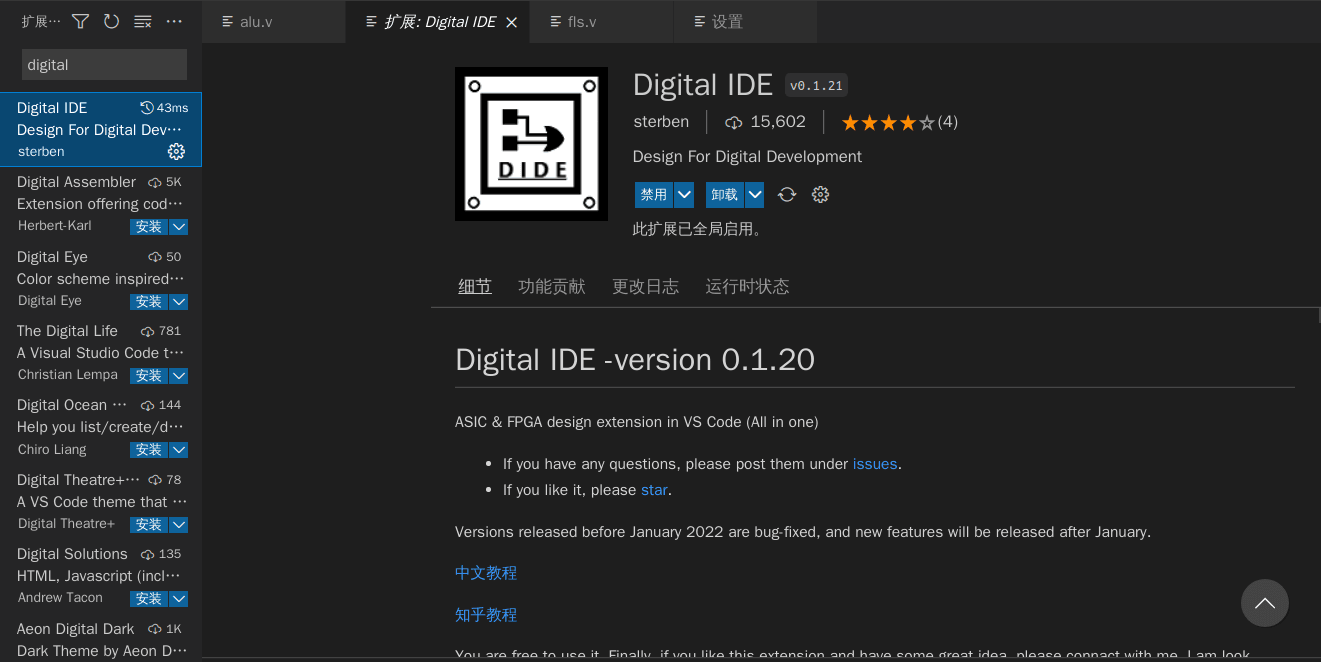The image size is (1321, 662).
Task: Select the Digital Assembler extension
Action: pyautogui.click(x=101, y=204)
